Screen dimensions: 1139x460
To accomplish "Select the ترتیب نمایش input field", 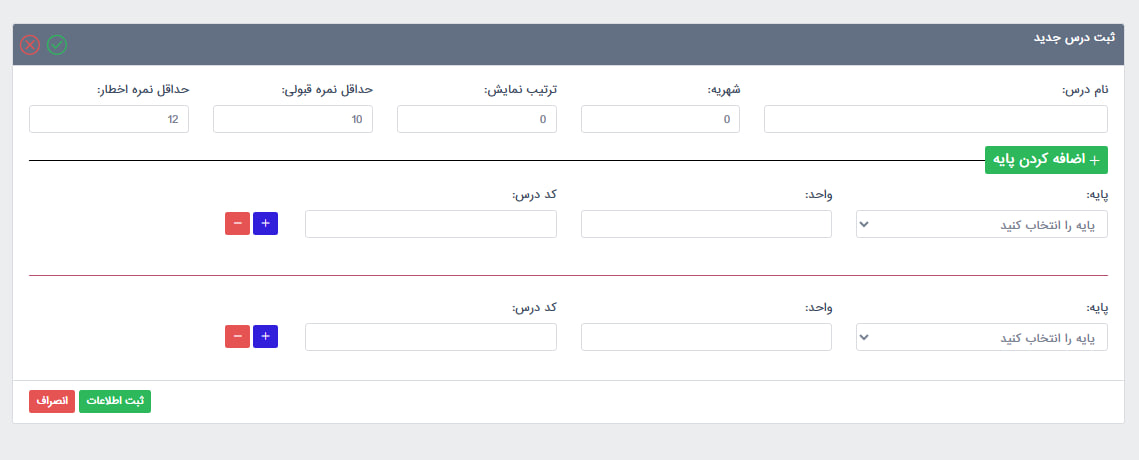I will click(x=476, y=120).
